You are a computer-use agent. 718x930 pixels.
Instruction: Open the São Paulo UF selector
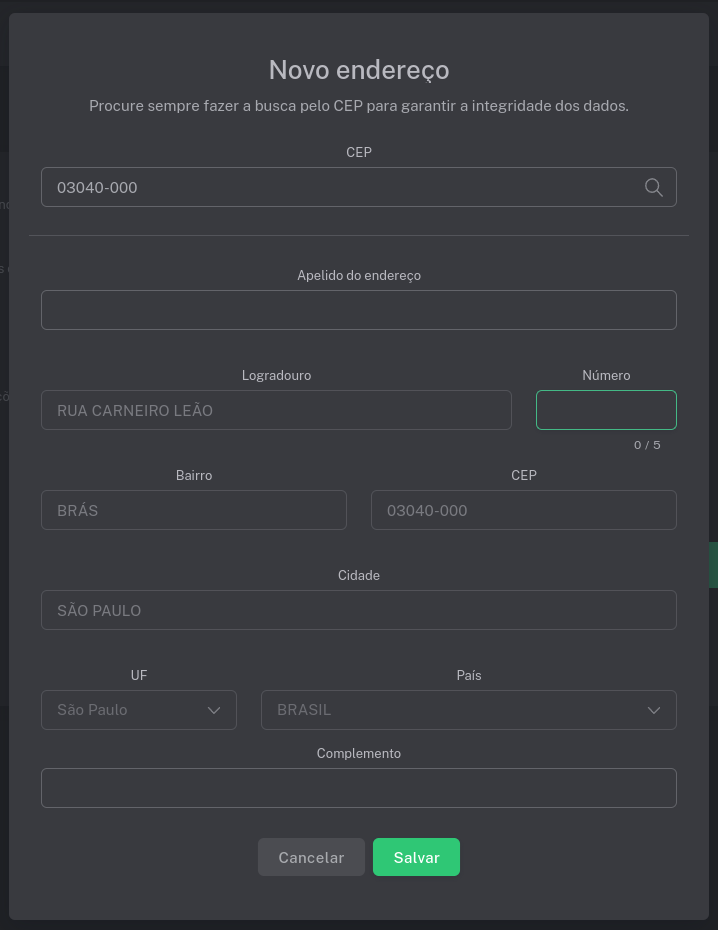click(x=138, y=710)
